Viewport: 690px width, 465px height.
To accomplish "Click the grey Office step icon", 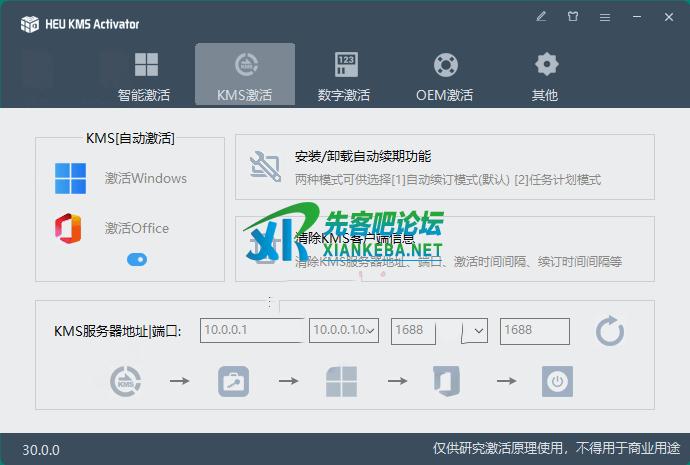I will click(445, 381).
